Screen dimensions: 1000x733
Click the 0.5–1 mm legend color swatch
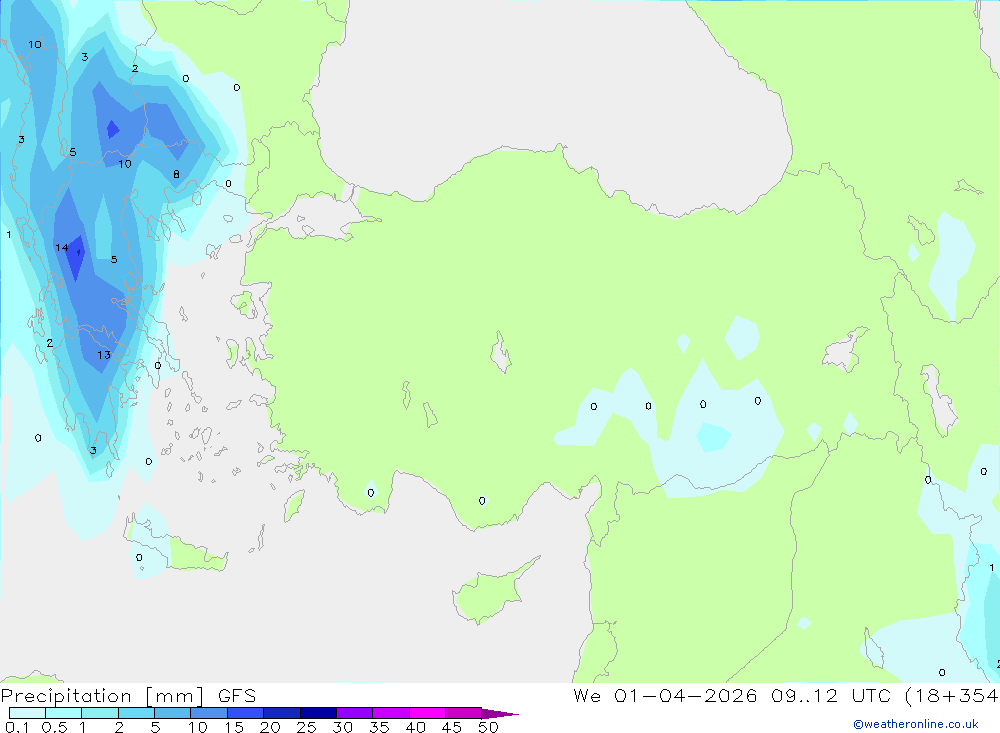64,713
